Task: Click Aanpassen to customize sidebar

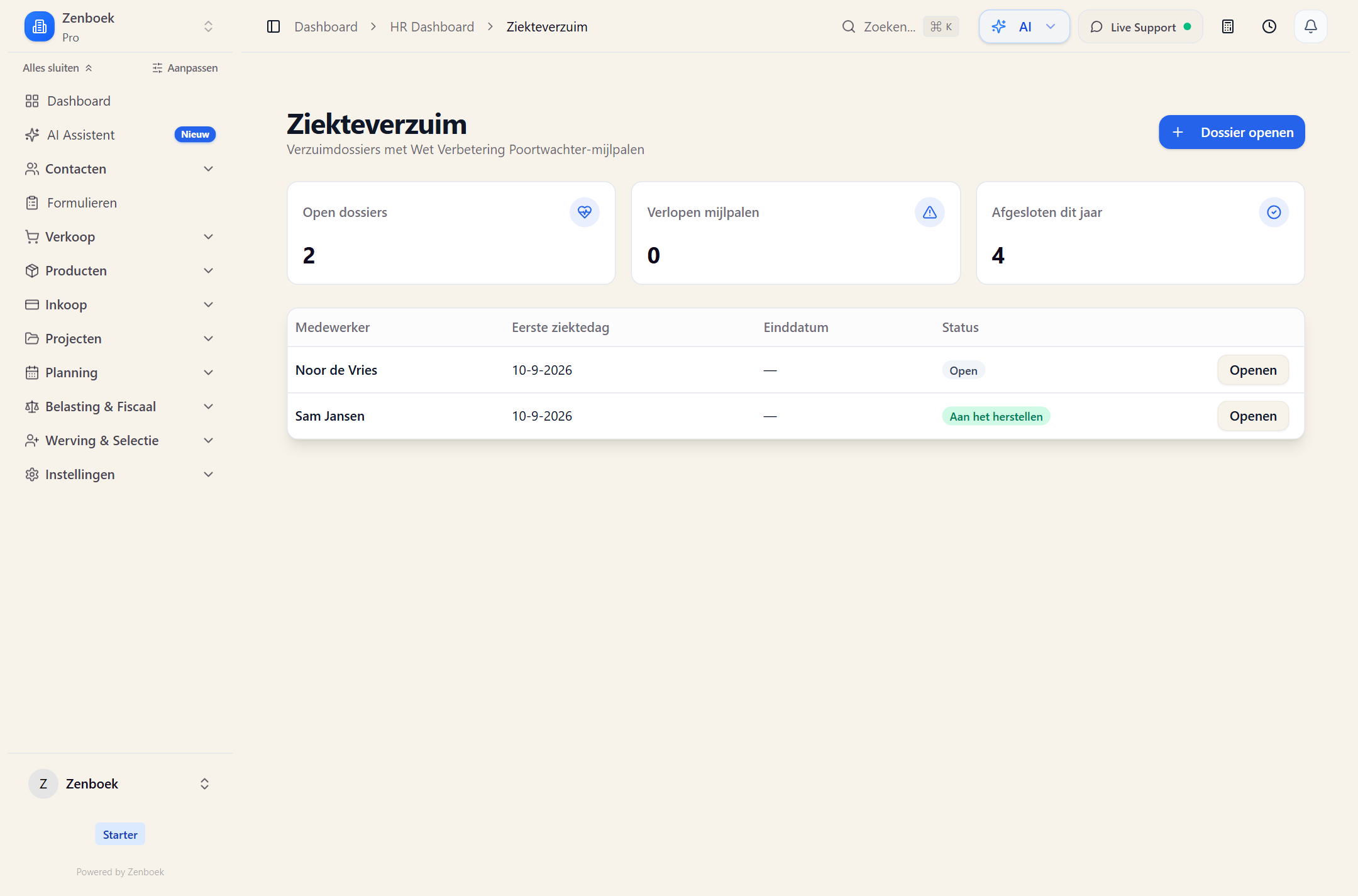Action: [185, 68]
